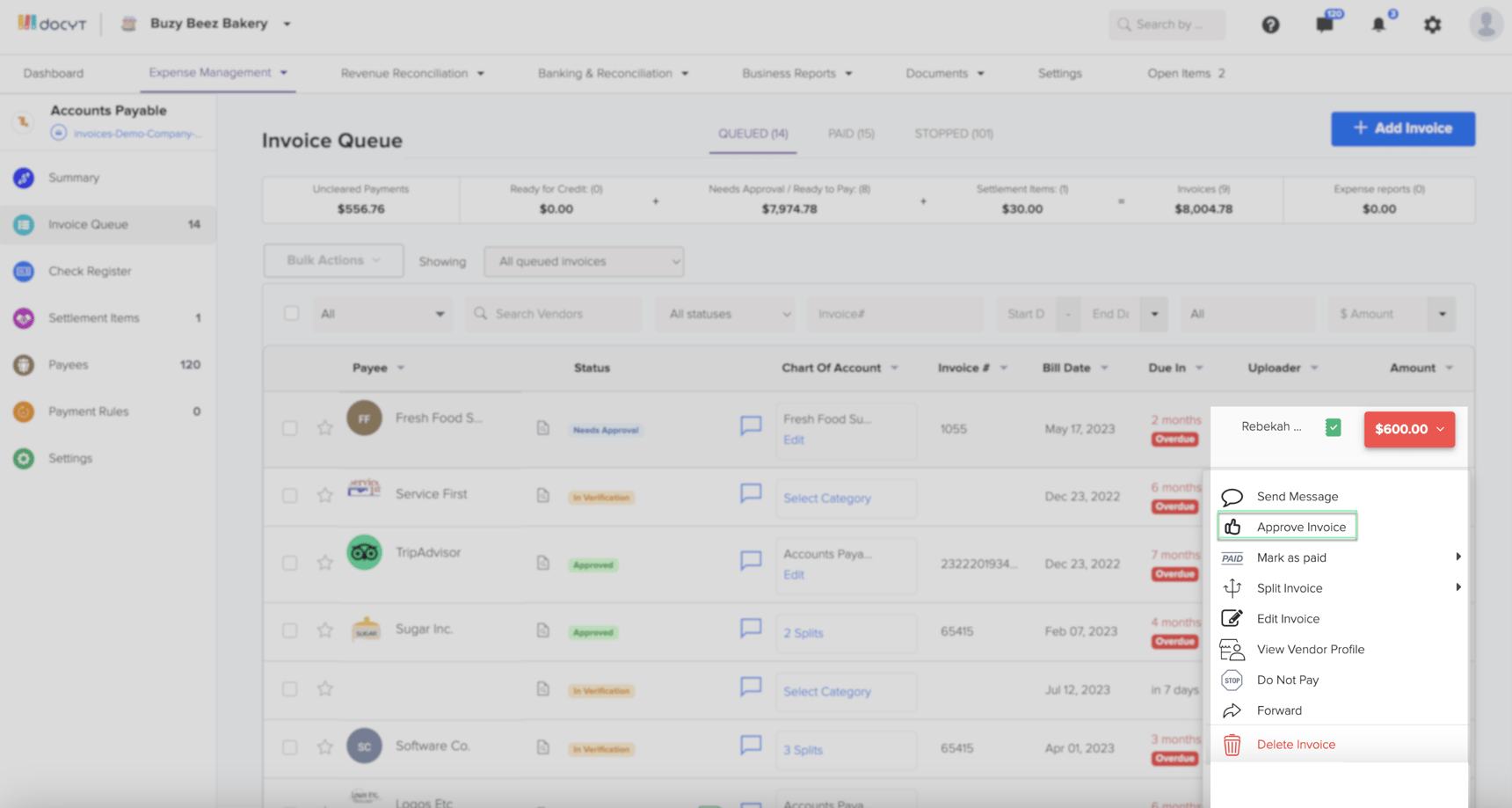Open the Check Register sidebar icon
The width and height of the screenshot is (1512, 808).
(23, 271)
